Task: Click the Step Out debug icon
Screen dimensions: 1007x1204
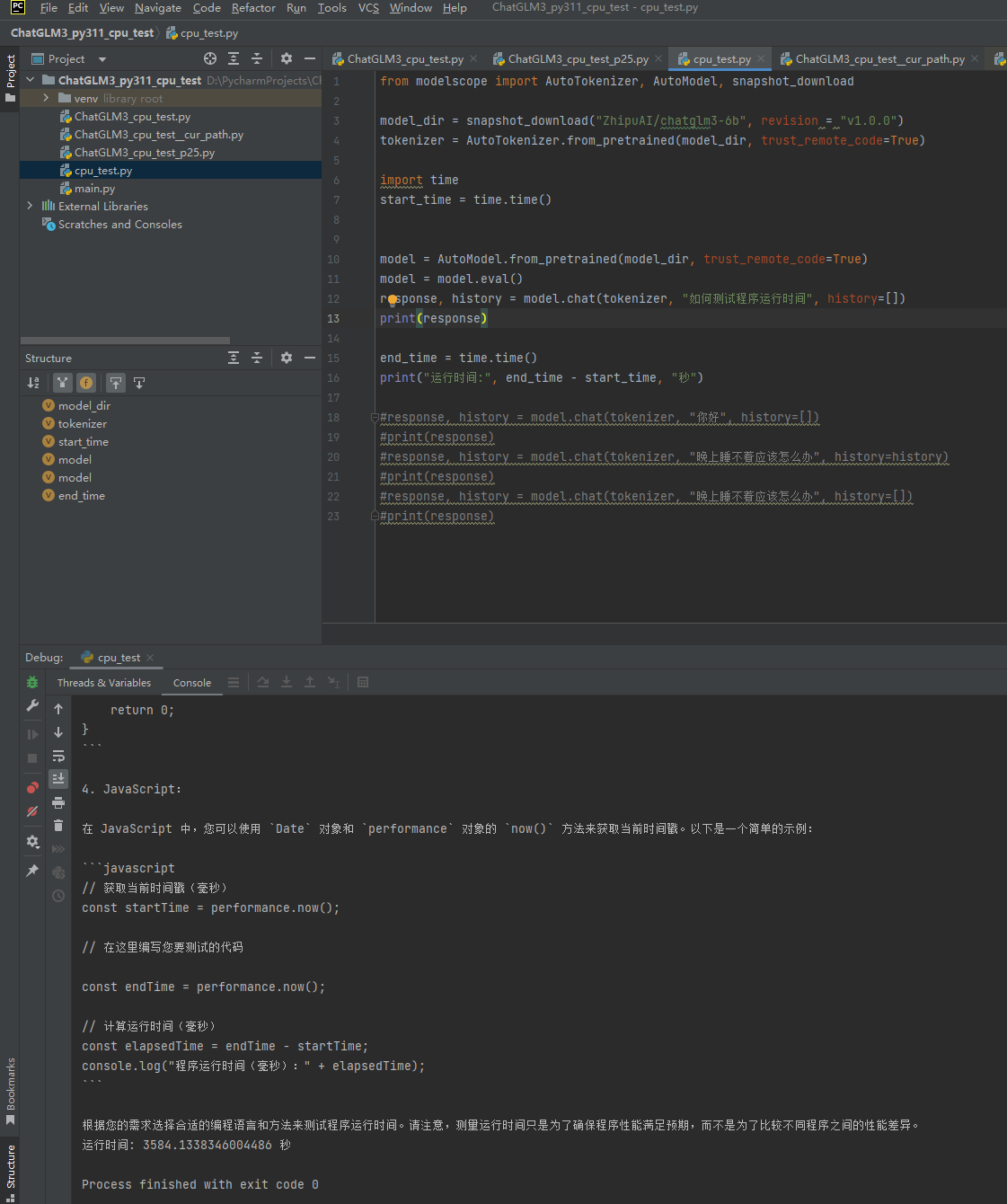Action: 310,683
